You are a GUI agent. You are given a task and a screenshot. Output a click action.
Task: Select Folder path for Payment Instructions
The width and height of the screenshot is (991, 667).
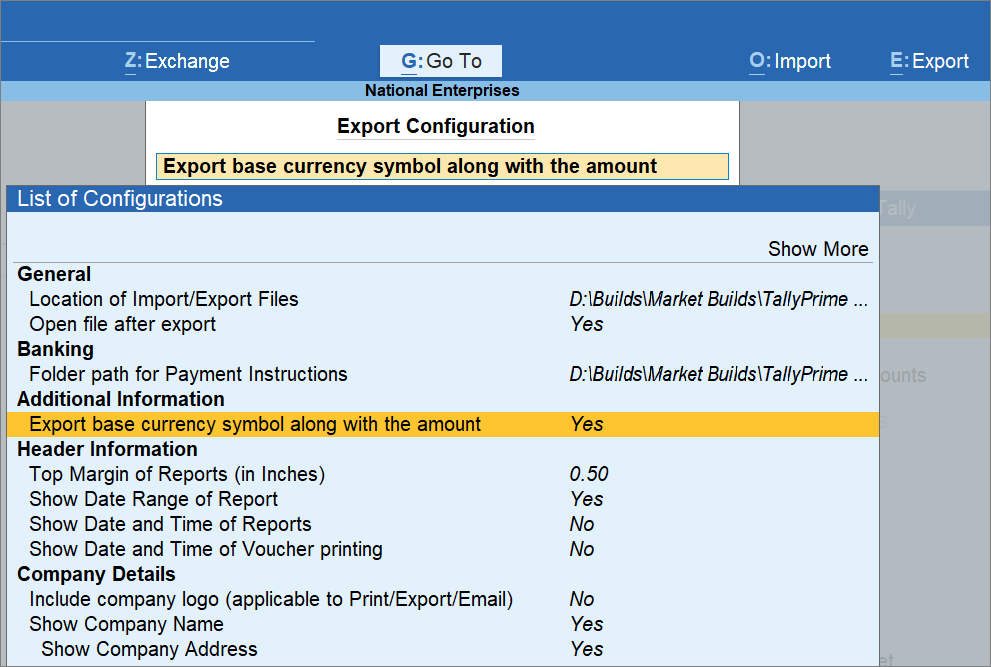click(442, 374)
